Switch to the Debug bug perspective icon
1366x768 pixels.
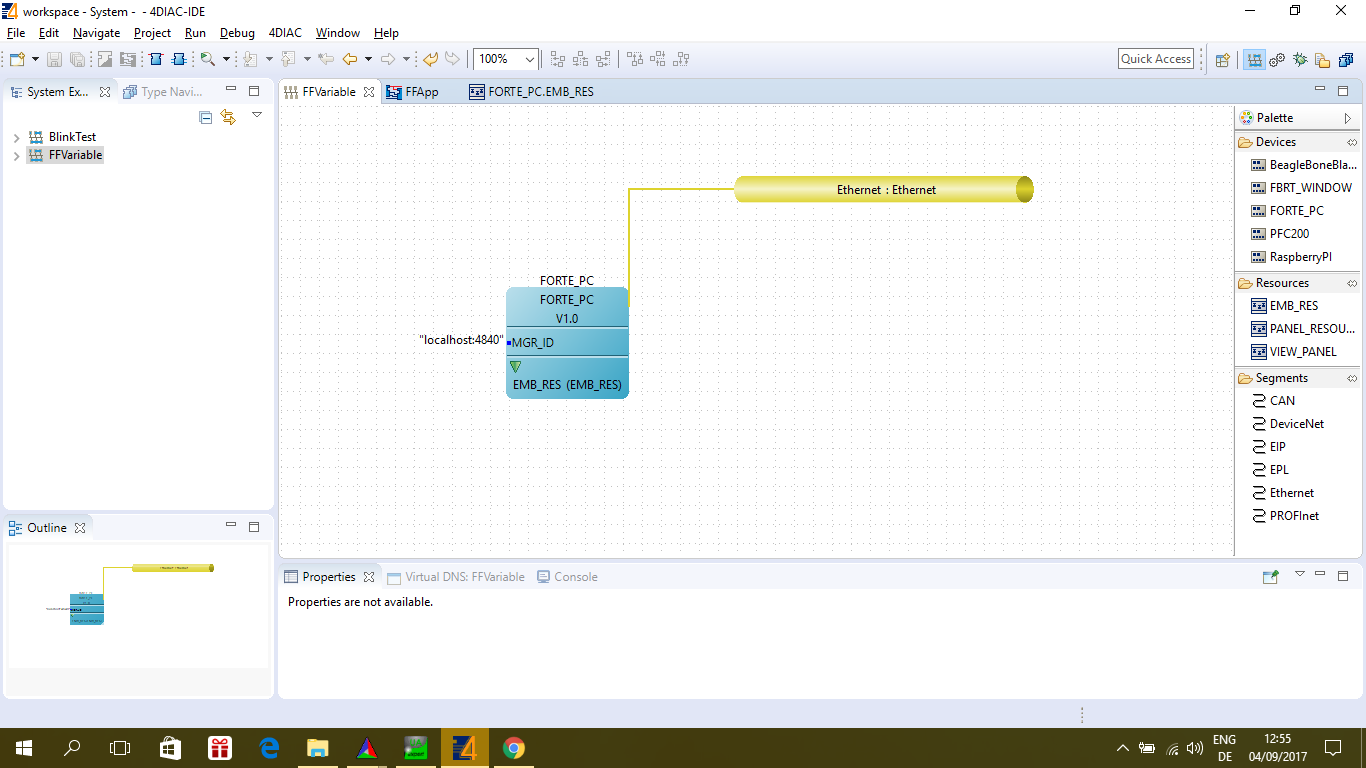click(1300, 59)
